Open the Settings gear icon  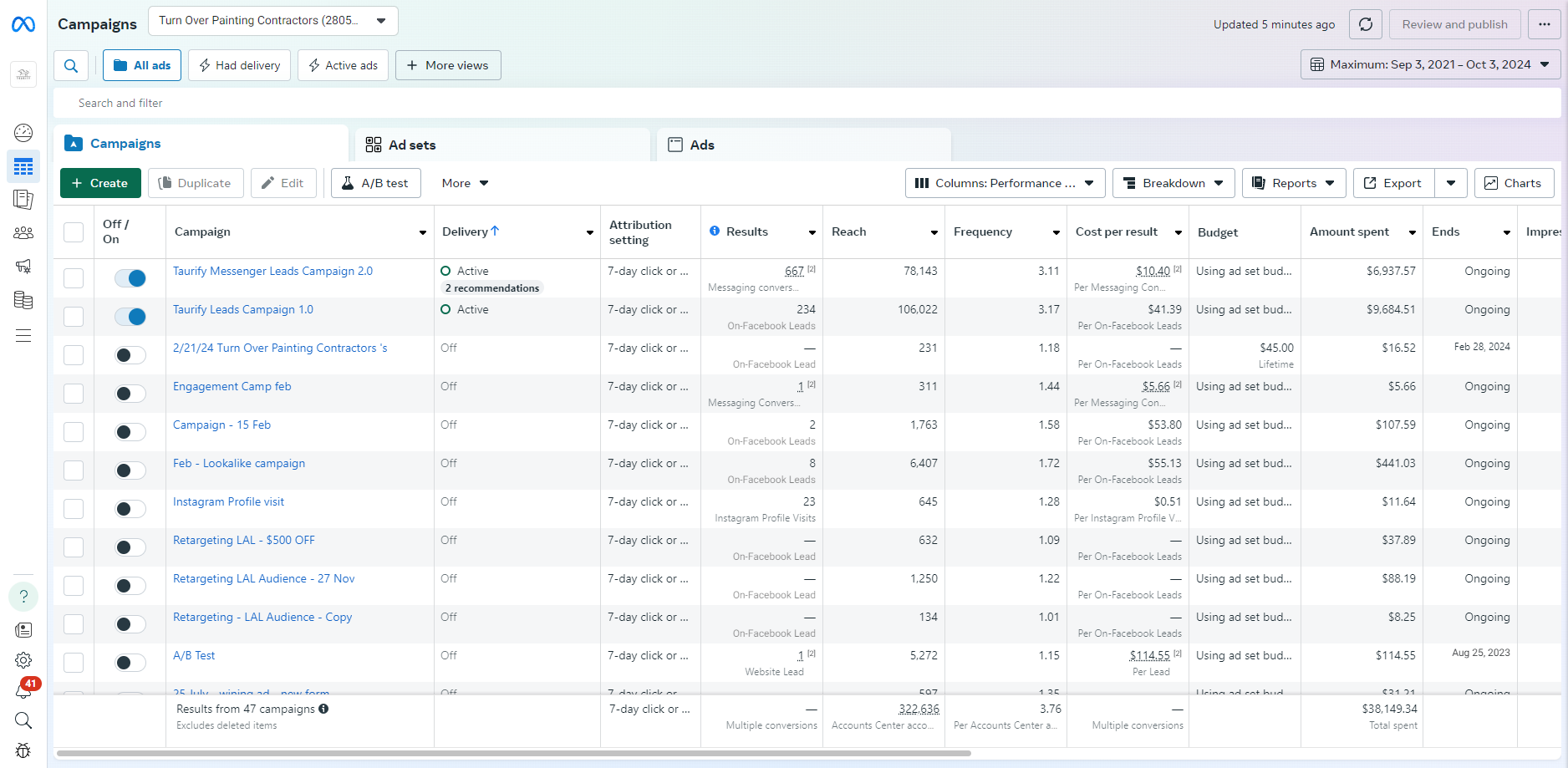point(23,660)
